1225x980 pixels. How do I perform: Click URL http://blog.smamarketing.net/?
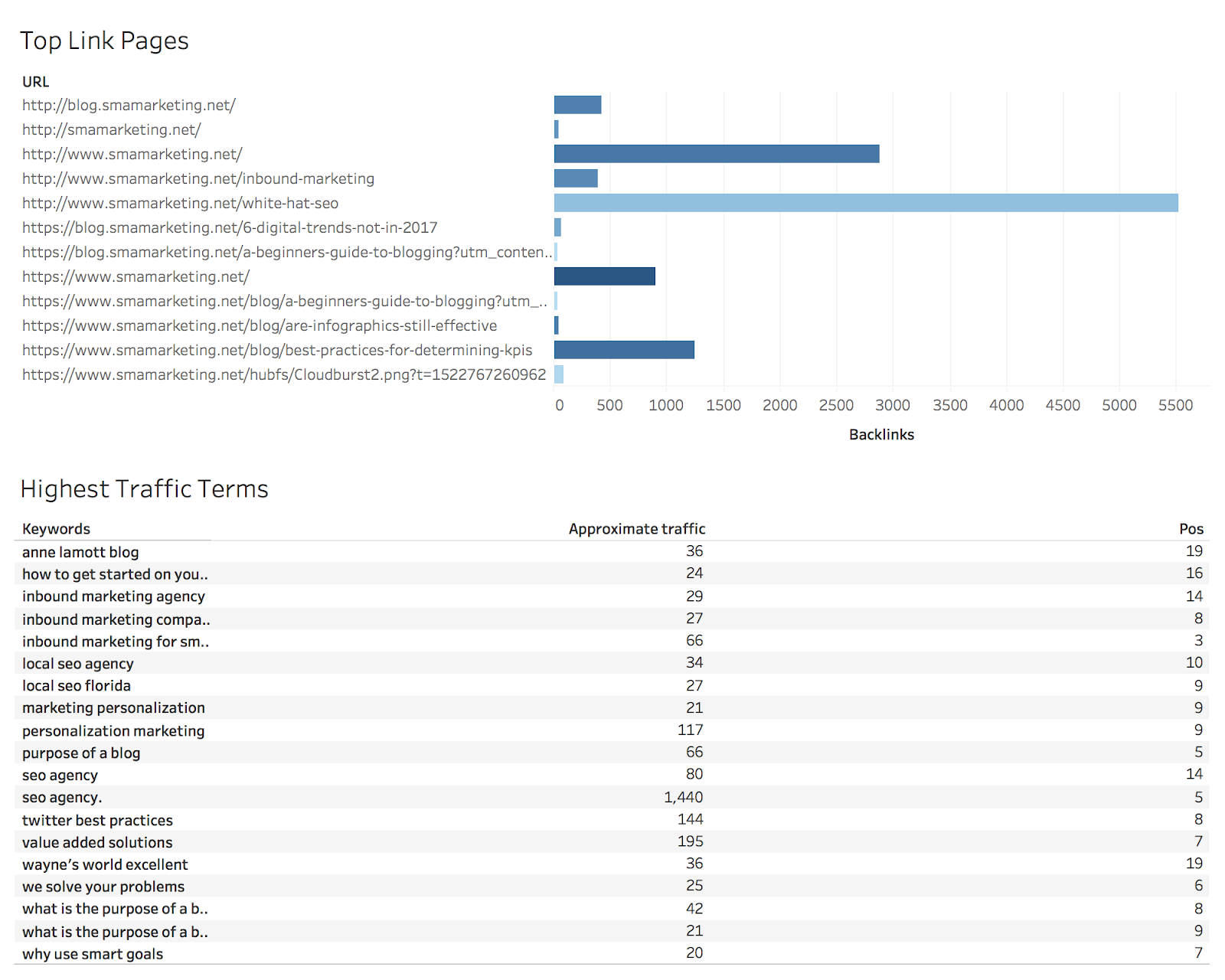129,105
